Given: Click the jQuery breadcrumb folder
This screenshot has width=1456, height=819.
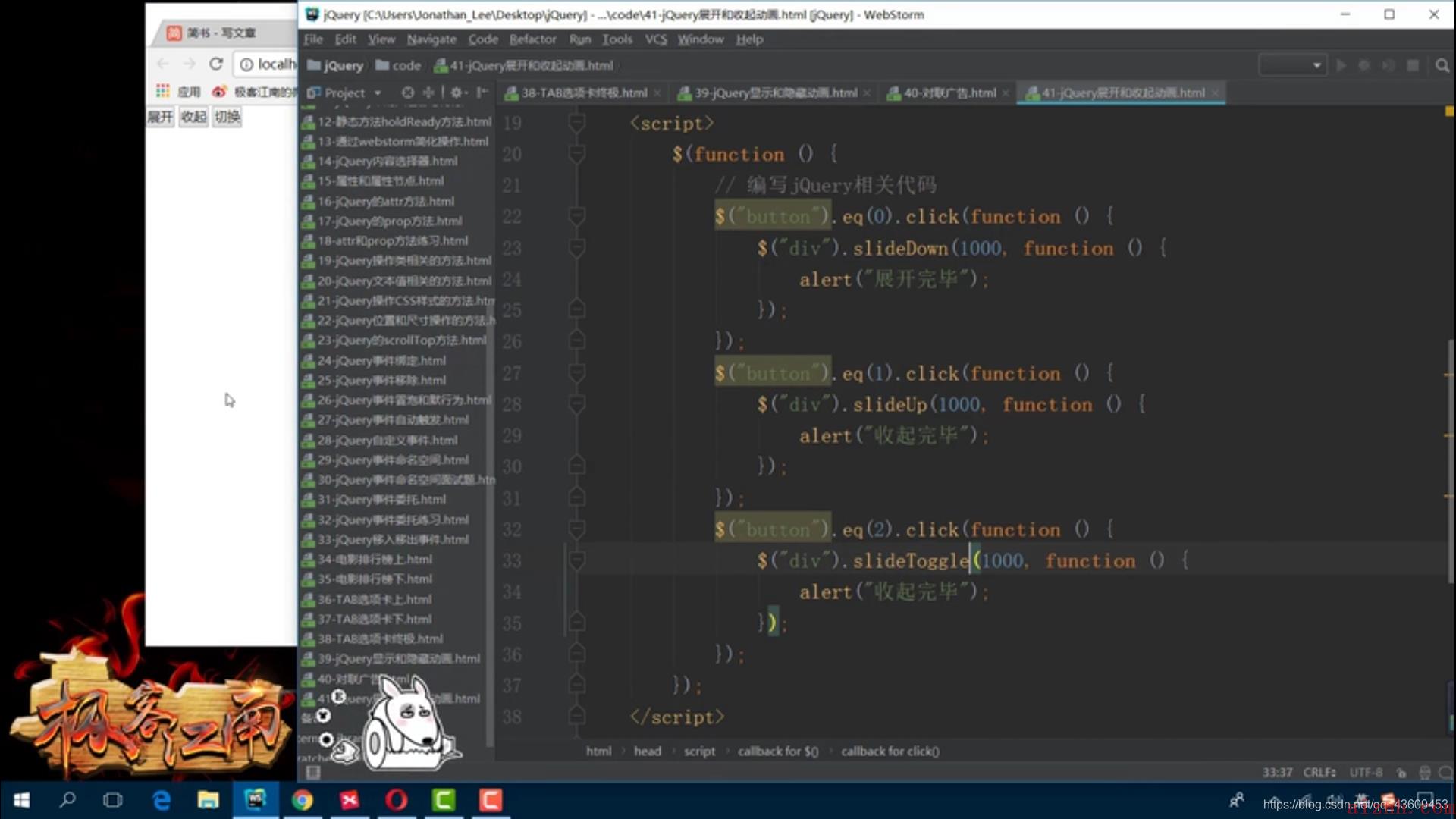Looking at the screenshot, I should tap(335, 65).
